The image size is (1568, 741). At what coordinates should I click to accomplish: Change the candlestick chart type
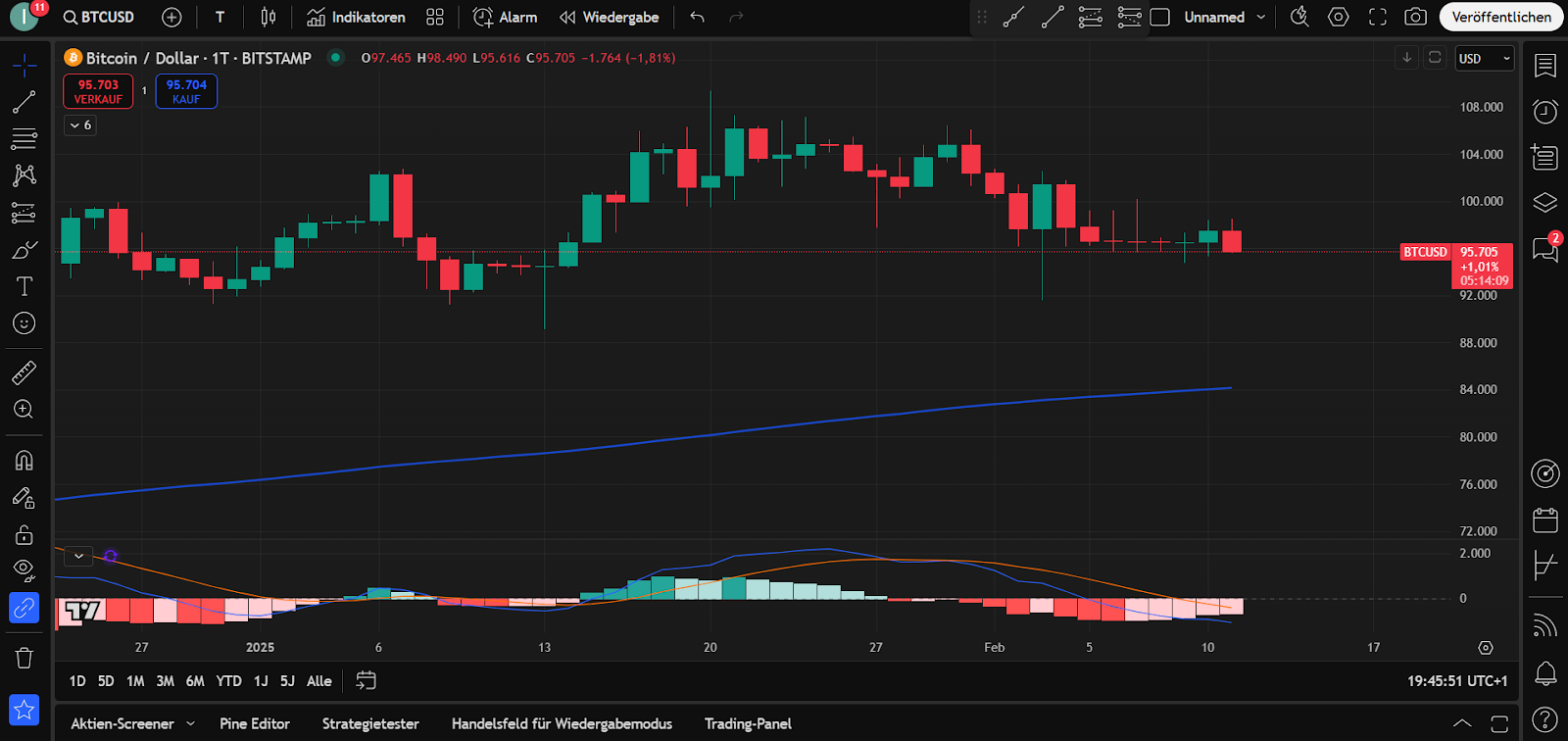coord(269,18)
